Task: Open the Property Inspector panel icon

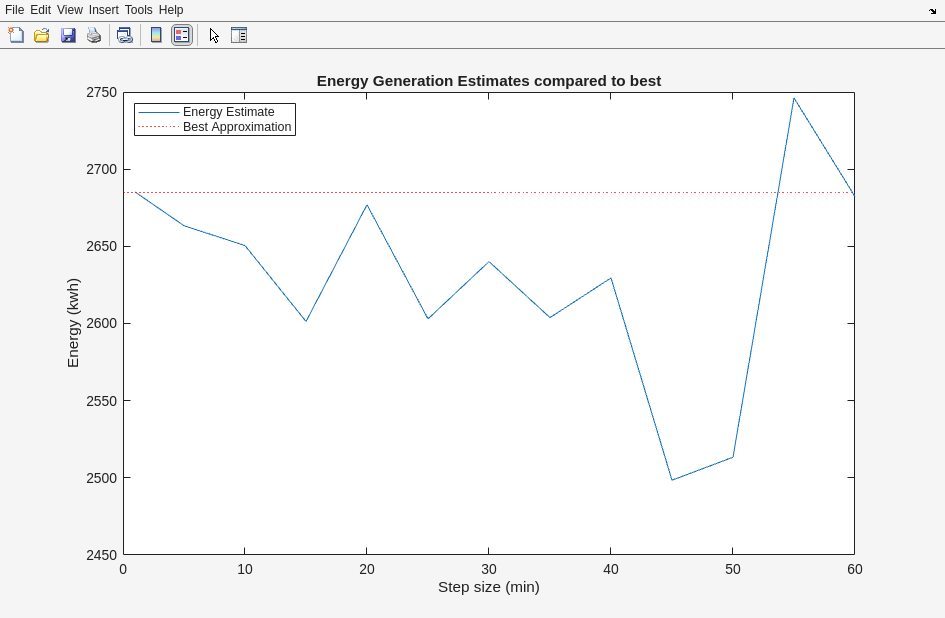Action: click(x=239, y=35)
